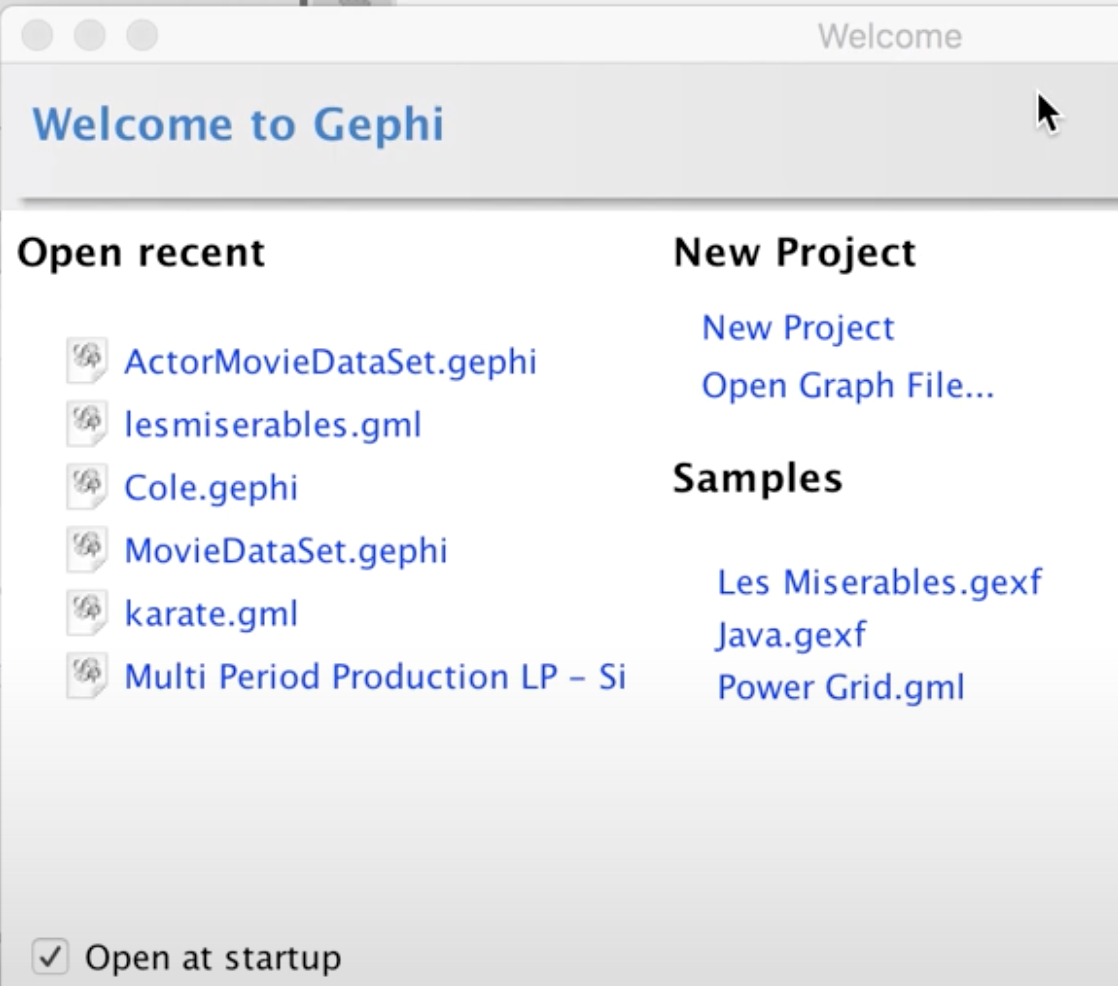
Task: Click the ActorMovieDataSet.gephi file icon
Action: click(87, 361)
